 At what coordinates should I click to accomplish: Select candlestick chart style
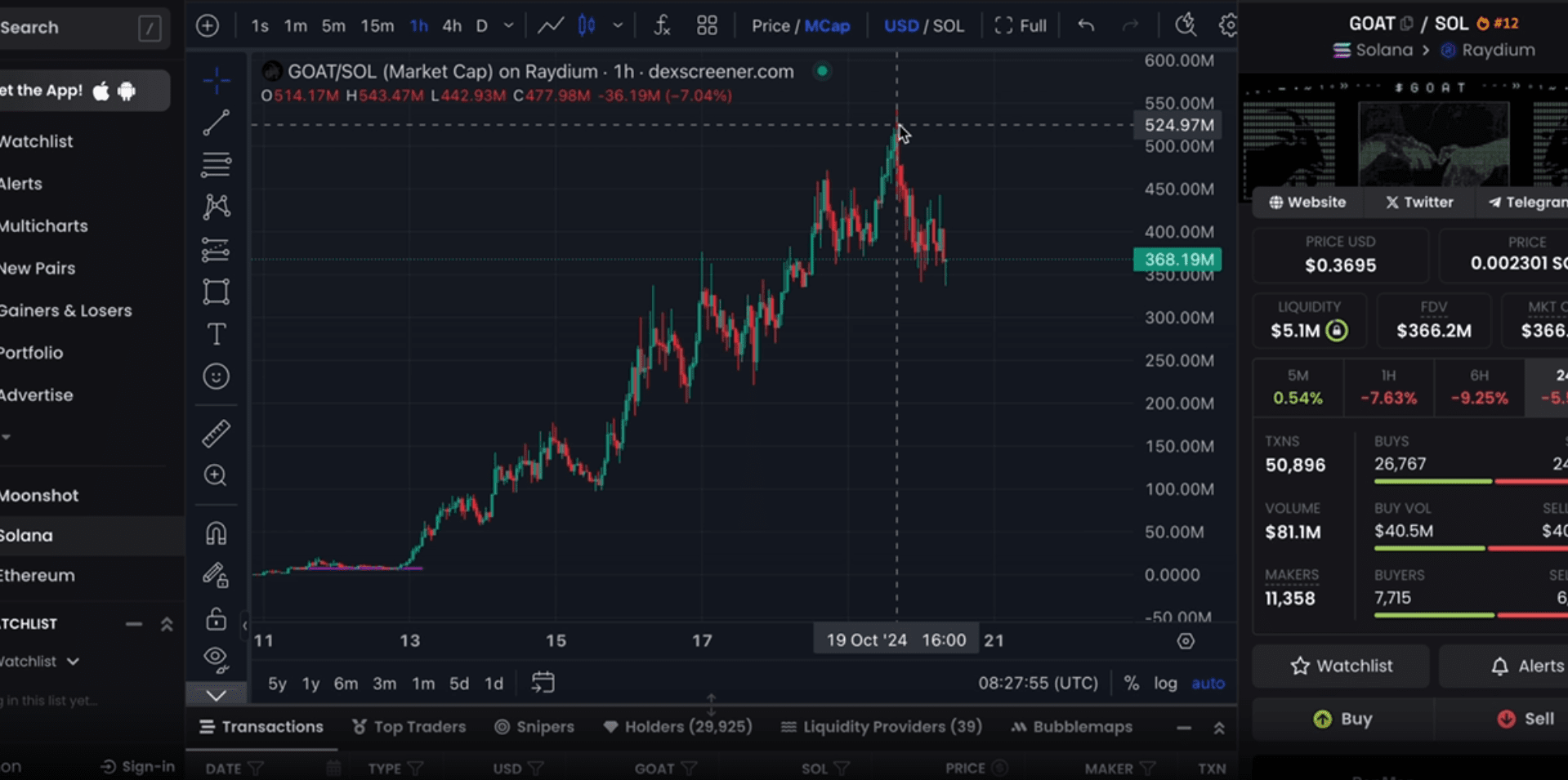point(587,26)
